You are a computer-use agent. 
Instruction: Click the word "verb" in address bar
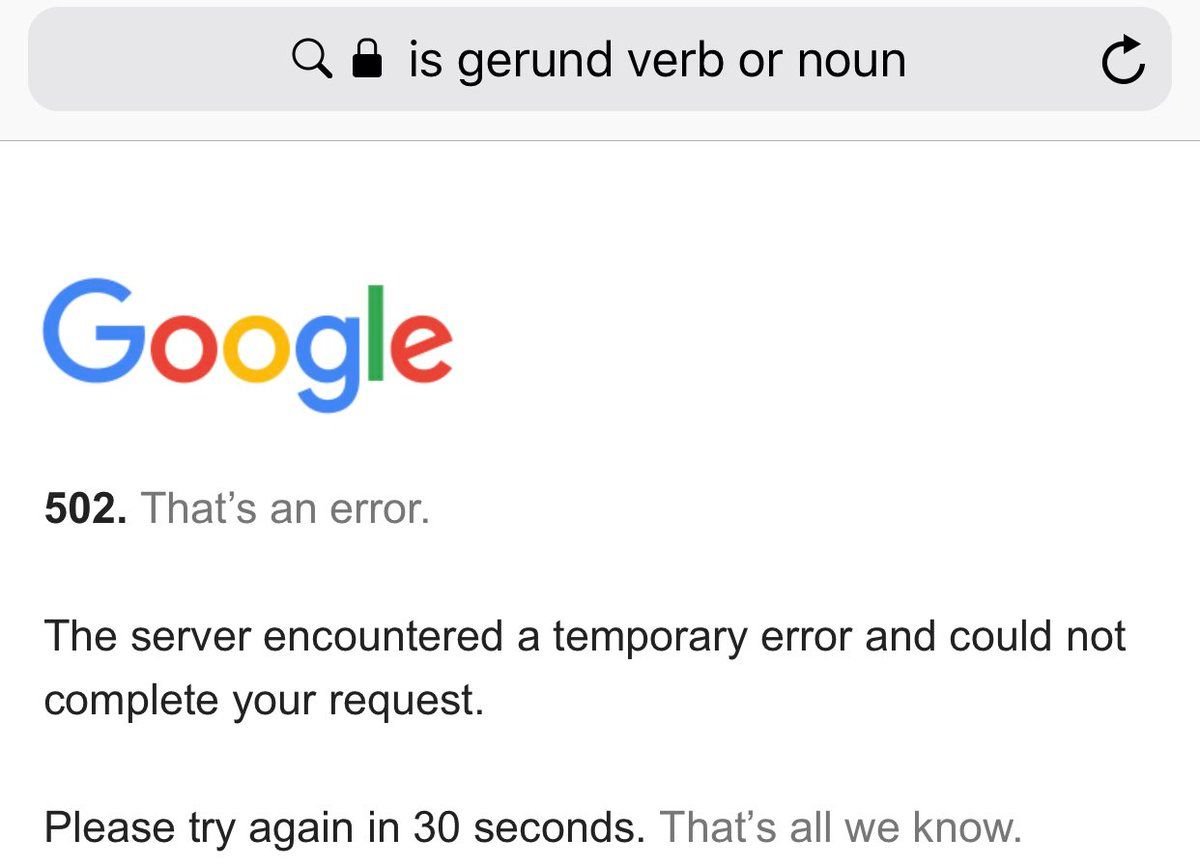pos(676,62)
